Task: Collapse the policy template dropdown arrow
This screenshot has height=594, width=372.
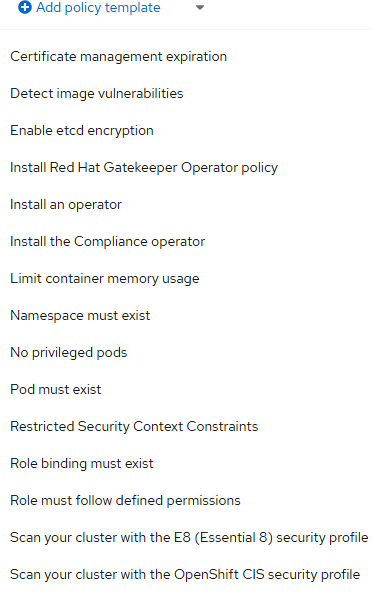Action: 200,7
